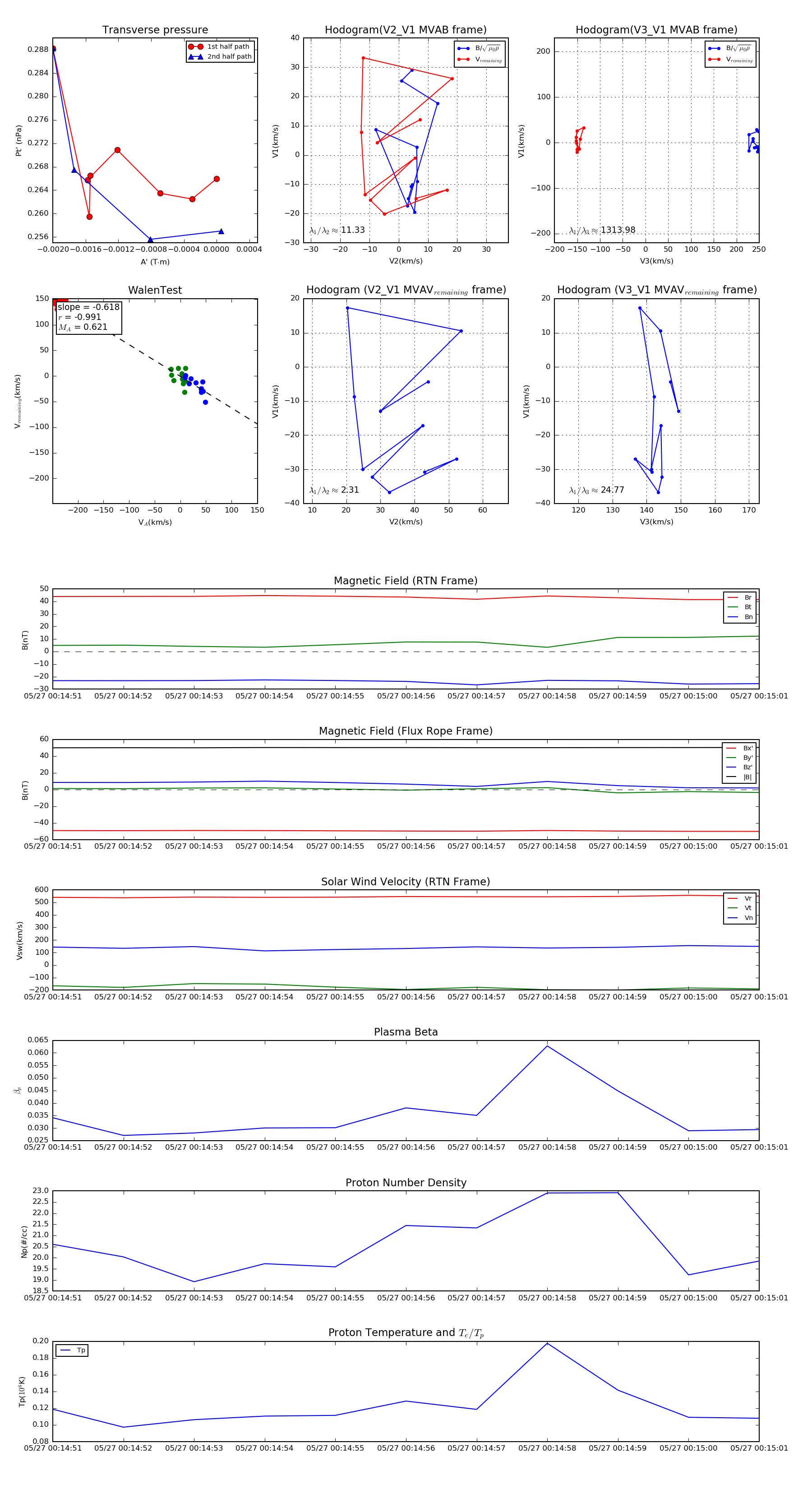Click the Proton Temperature peak at 00:14:58

click(547, 1343)
